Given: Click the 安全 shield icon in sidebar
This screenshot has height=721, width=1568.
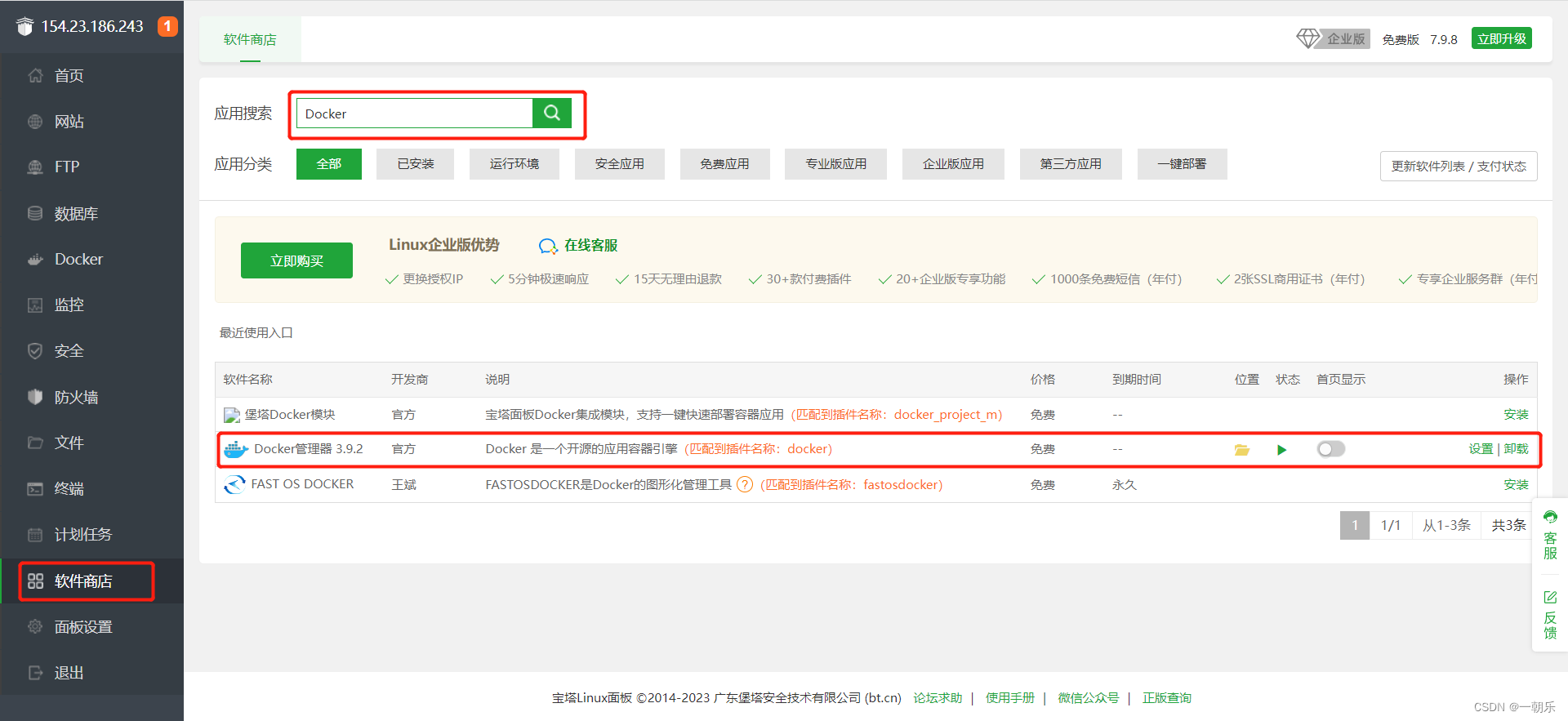Looking at the screenshot, I should click(x=35, y=351).
